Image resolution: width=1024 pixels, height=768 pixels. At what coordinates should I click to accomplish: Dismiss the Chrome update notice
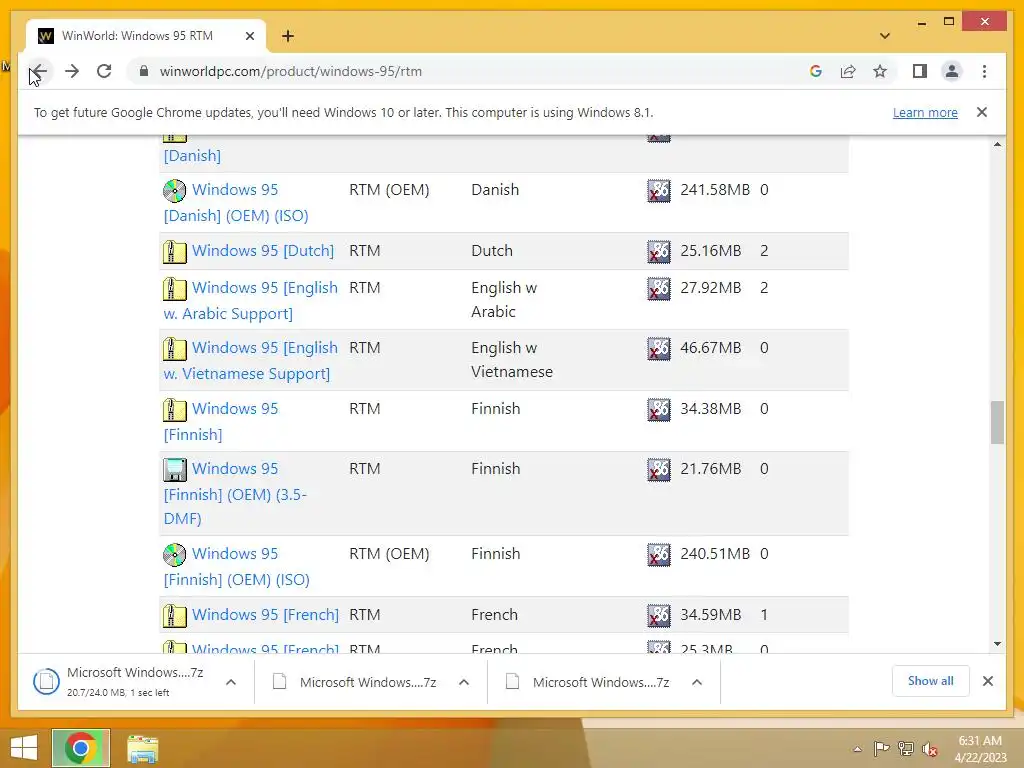(982, 112)
